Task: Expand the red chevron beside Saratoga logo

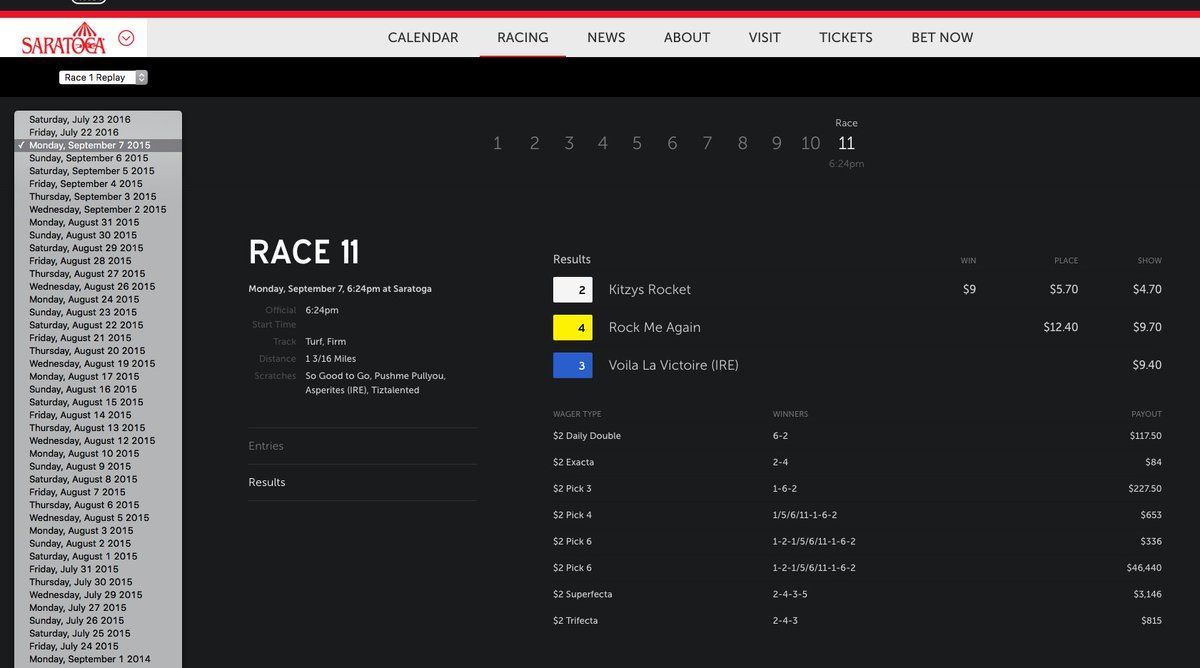Action: [126, 38]
